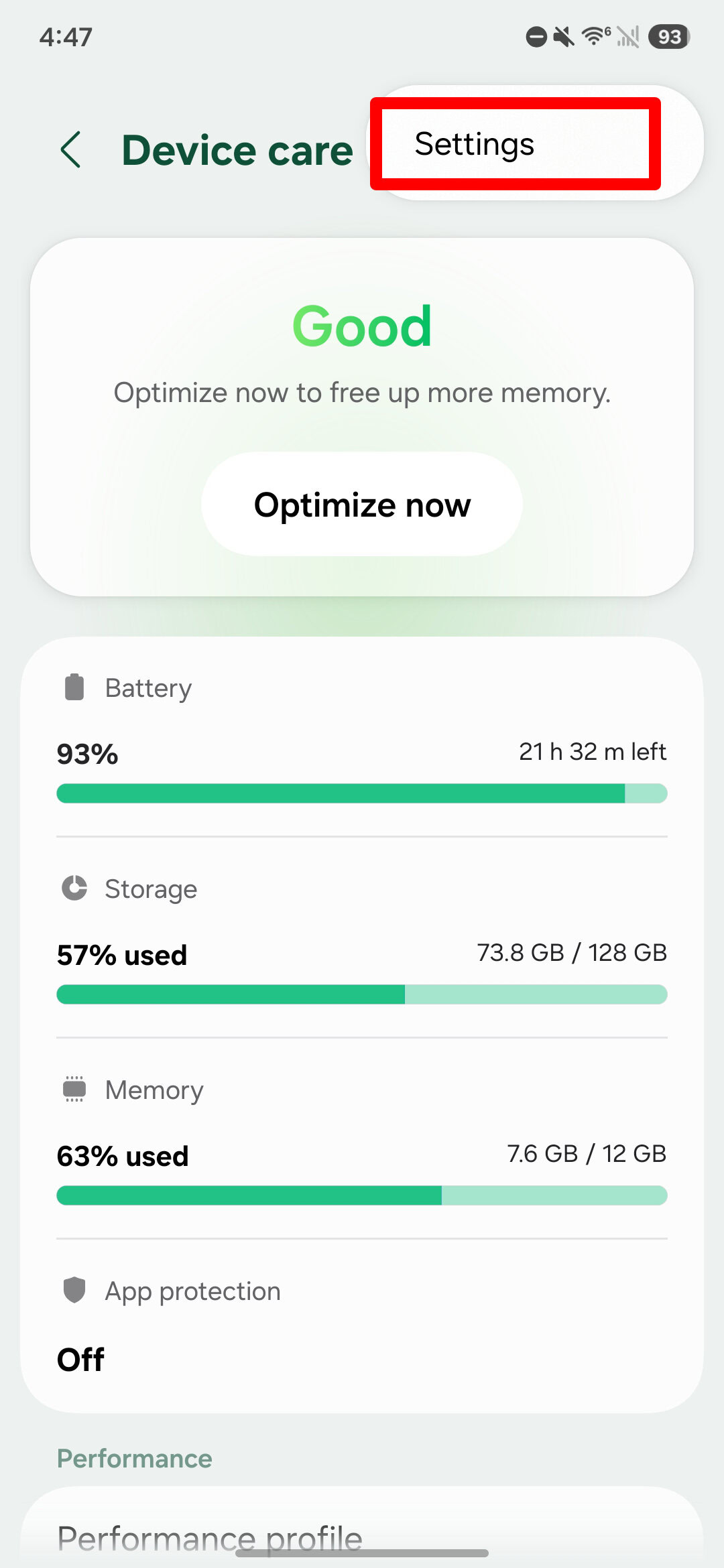
Task: Tap the back arrow icon
Action: pos(71,149)
